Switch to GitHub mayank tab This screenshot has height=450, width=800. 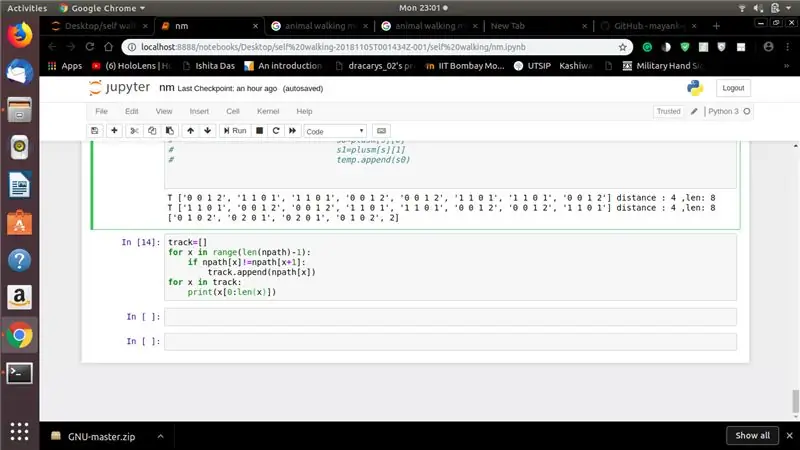pyautogui.click(x=649, y=26)
